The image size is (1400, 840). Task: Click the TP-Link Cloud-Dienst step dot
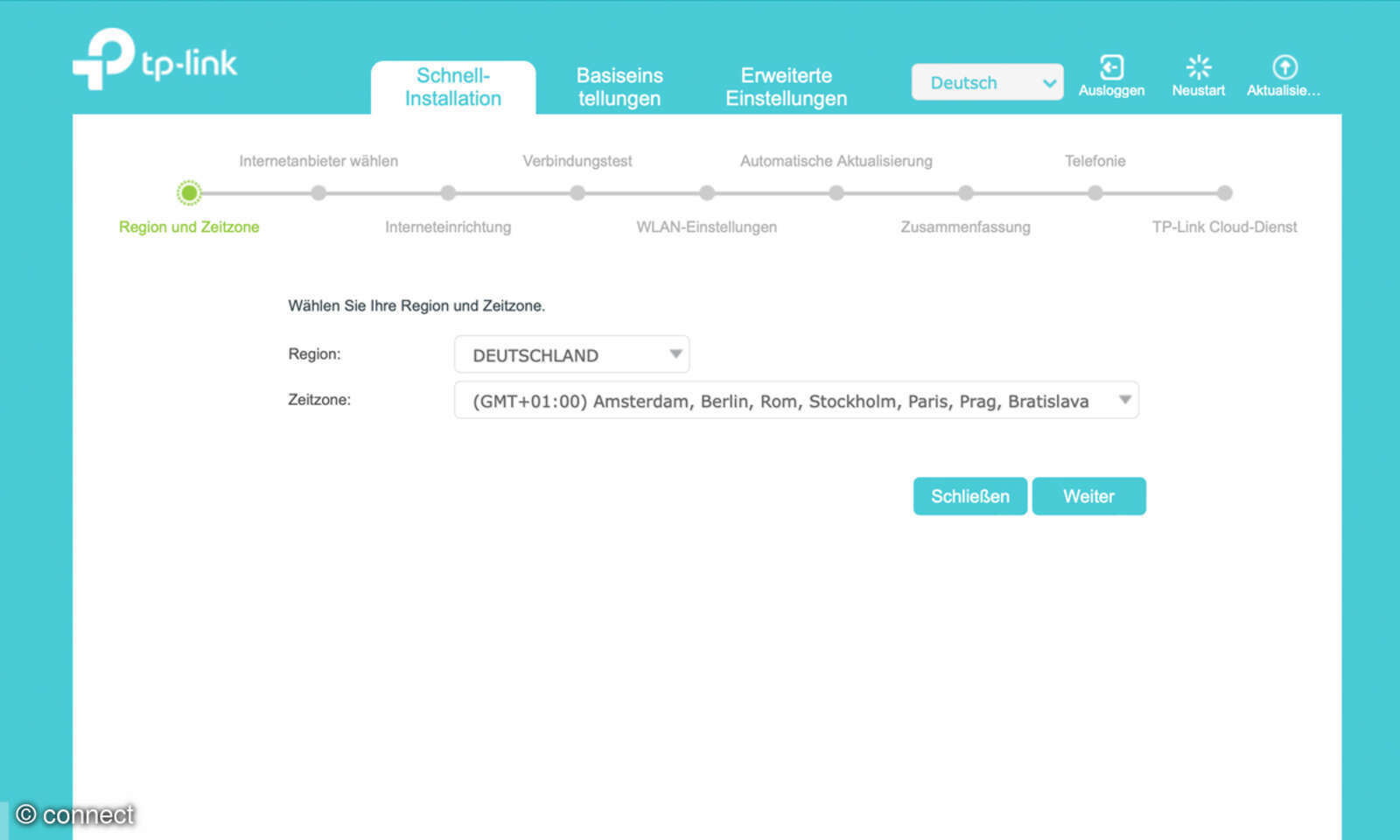coord(1225,192)
